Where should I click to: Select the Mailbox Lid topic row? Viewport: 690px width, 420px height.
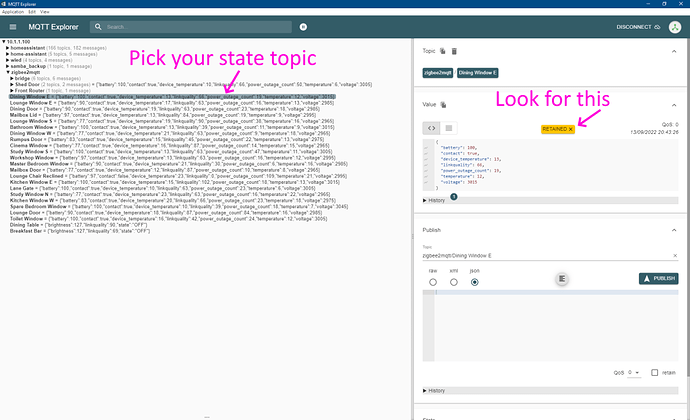coord(163,115)
